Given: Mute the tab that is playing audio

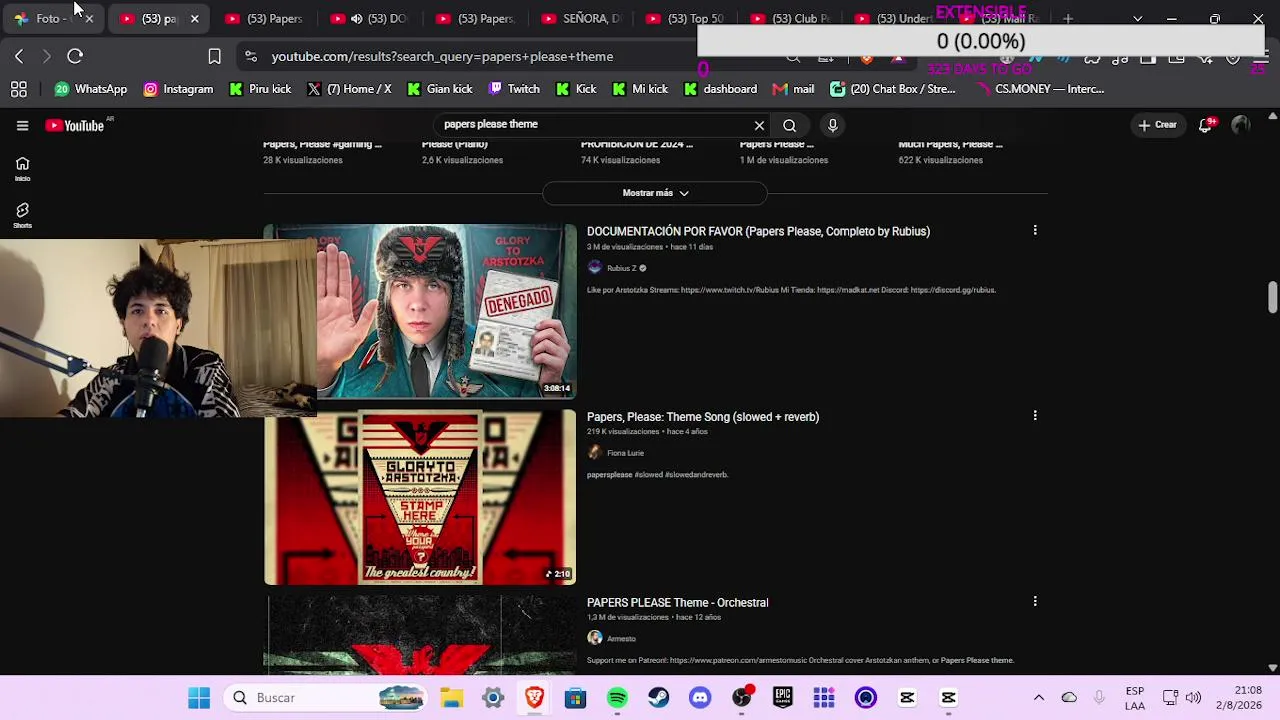Looking at the screenshot, I should tap(356, 19).
